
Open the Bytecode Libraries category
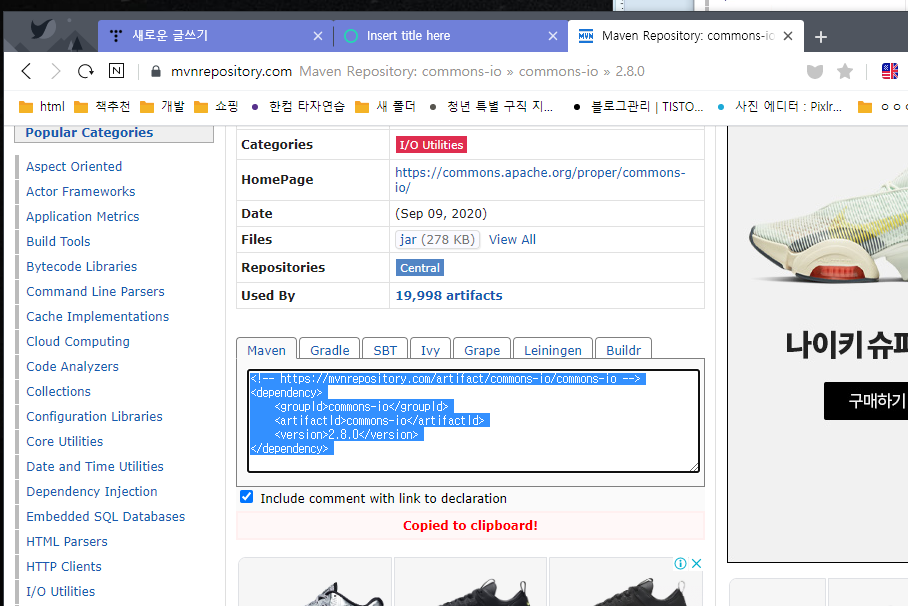pyautogui.click(x=82, y=267)
